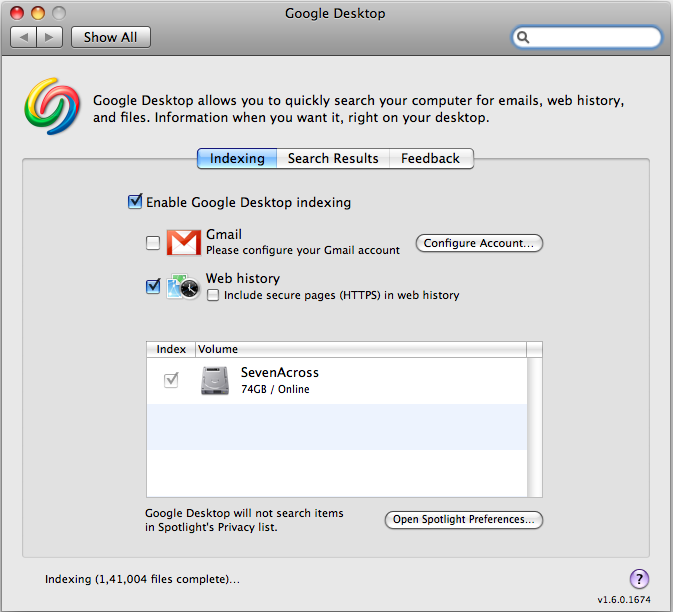Click the Indexing files complete status text
673x612 pixels.
[x=142, y=579]
